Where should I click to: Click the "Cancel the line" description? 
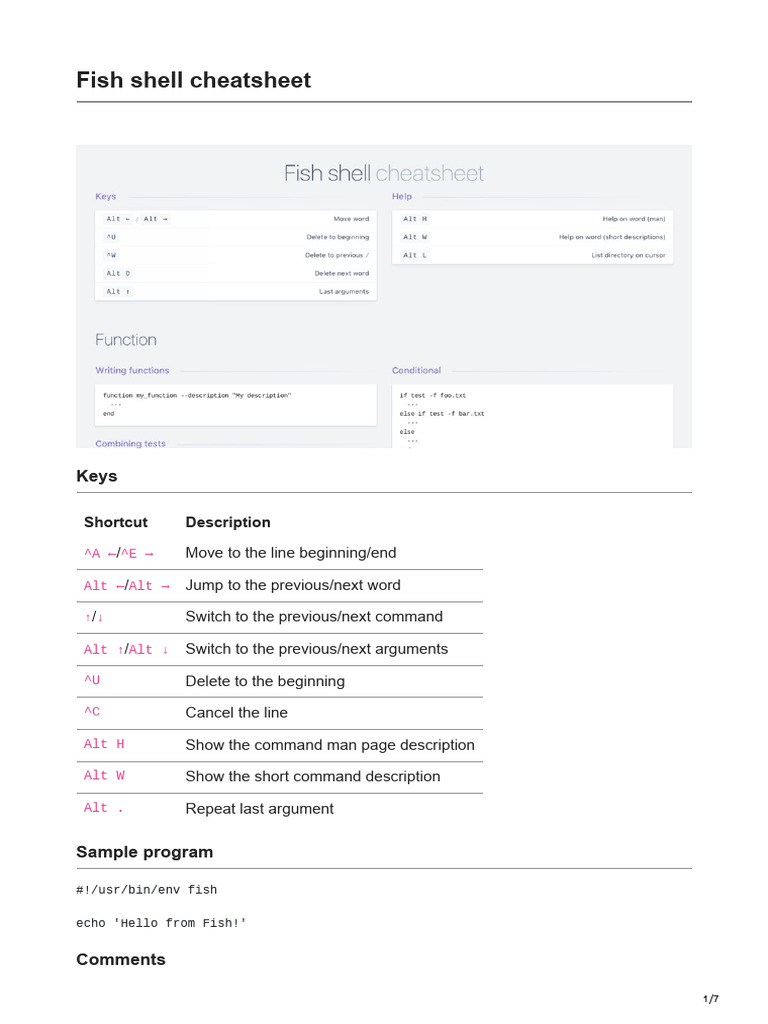pos(237,713)
